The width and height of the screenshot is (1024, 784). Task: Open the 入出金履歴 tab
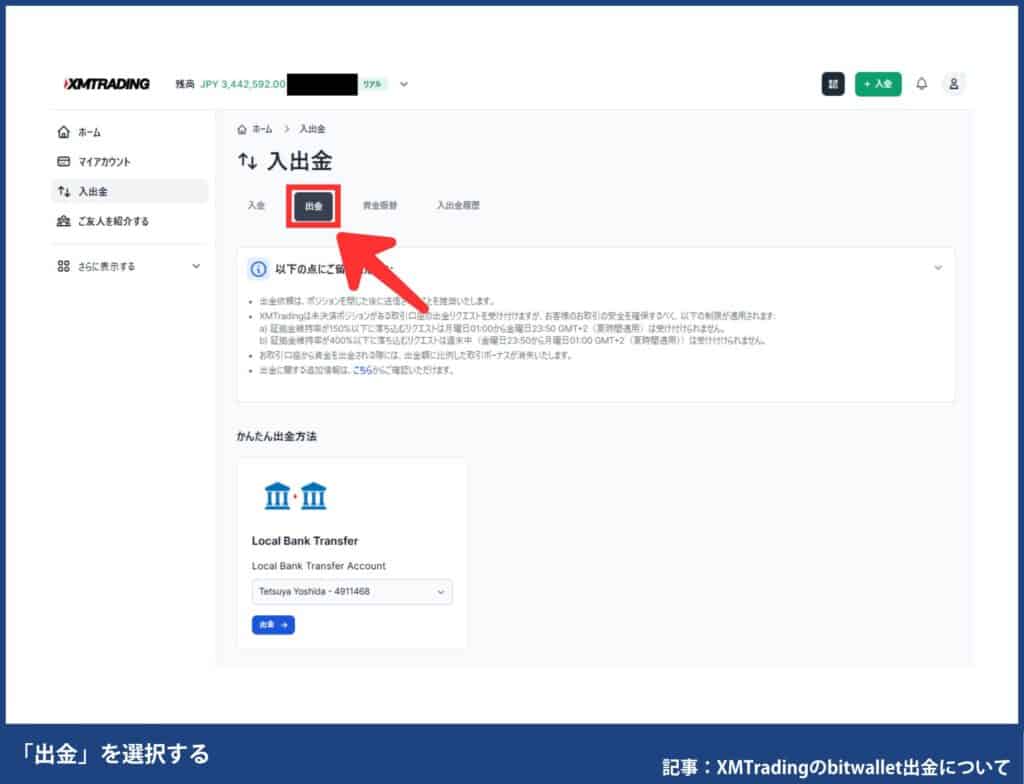457,205
